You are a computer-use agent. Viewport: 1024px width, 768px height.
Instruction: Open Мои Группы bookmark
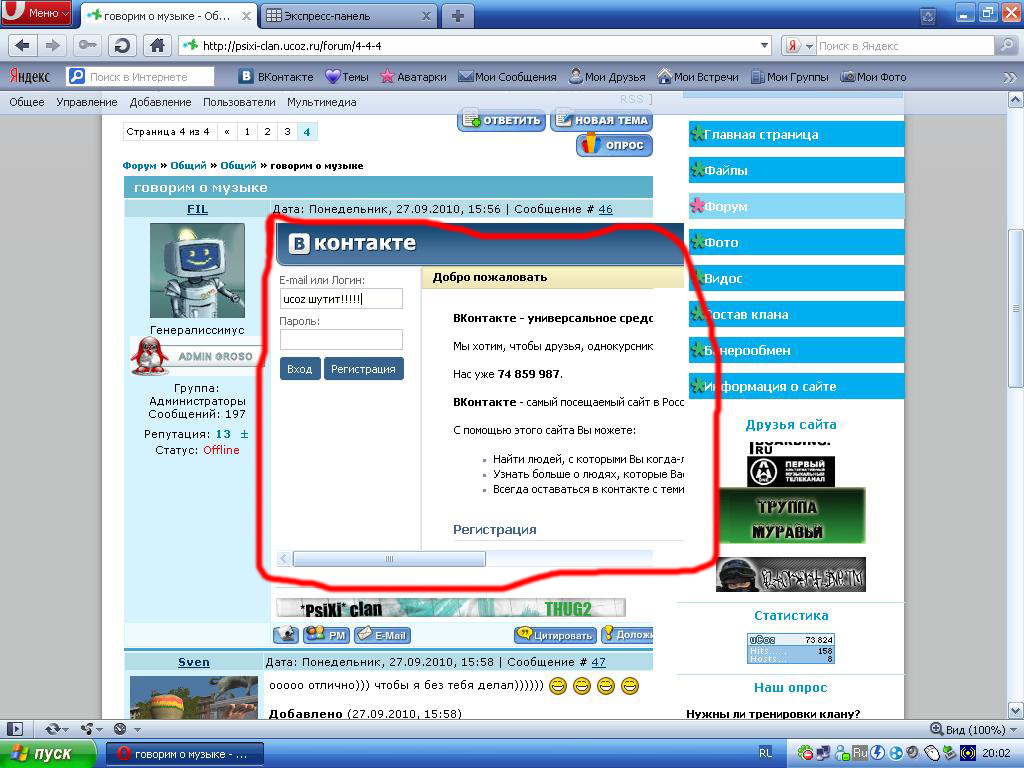pyautogui.click(x=790, y=76)
